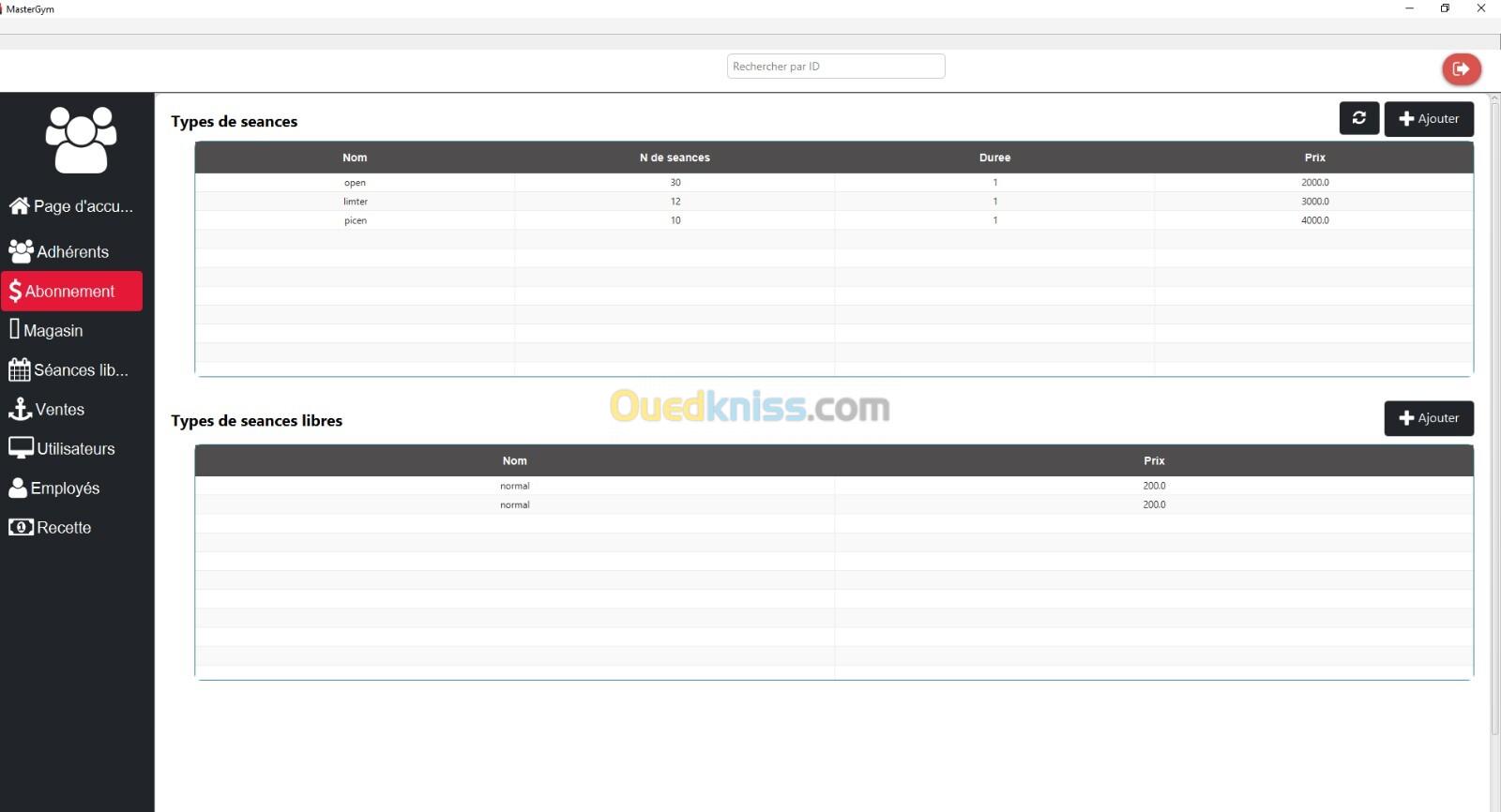The height and width of the screenshot is (812, 1501).
Task: Select the 'picen' row name cell
Action: (355, 220)
